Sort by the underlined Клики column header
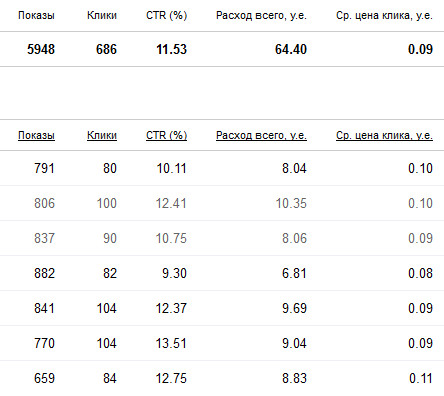The height and width of the screenshot is (396, 444). [x=102, y=135]
